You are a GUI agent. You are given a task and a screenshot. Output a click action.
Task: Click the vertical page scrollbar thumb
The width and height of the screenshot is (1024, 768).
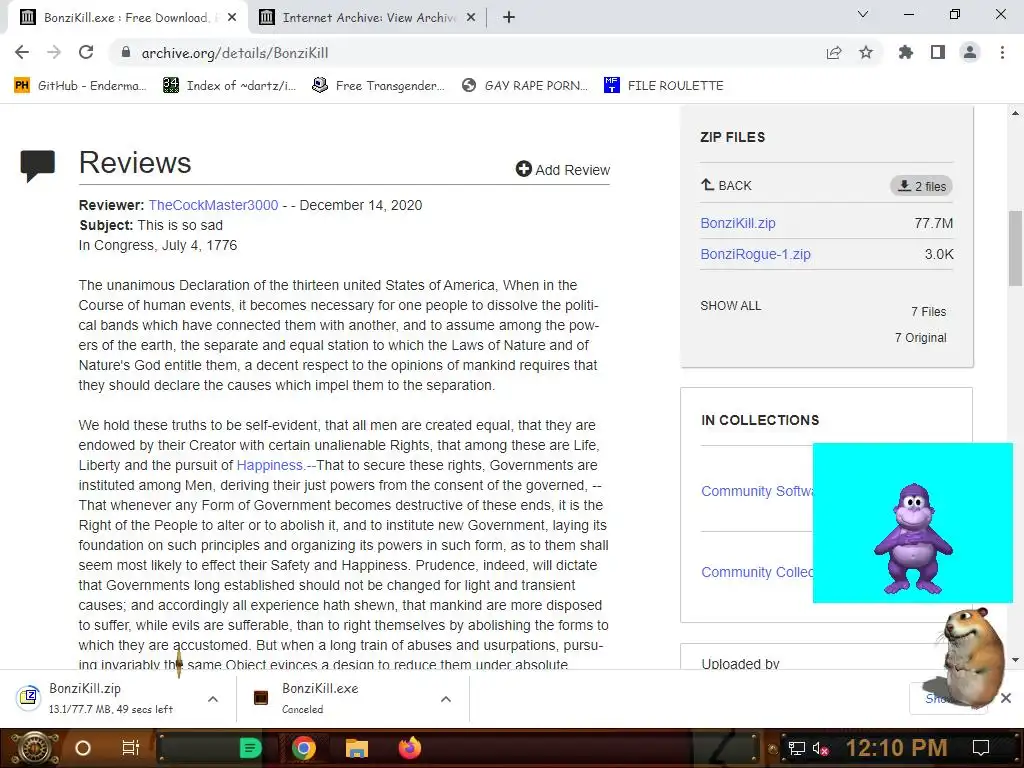(1015, 248)
